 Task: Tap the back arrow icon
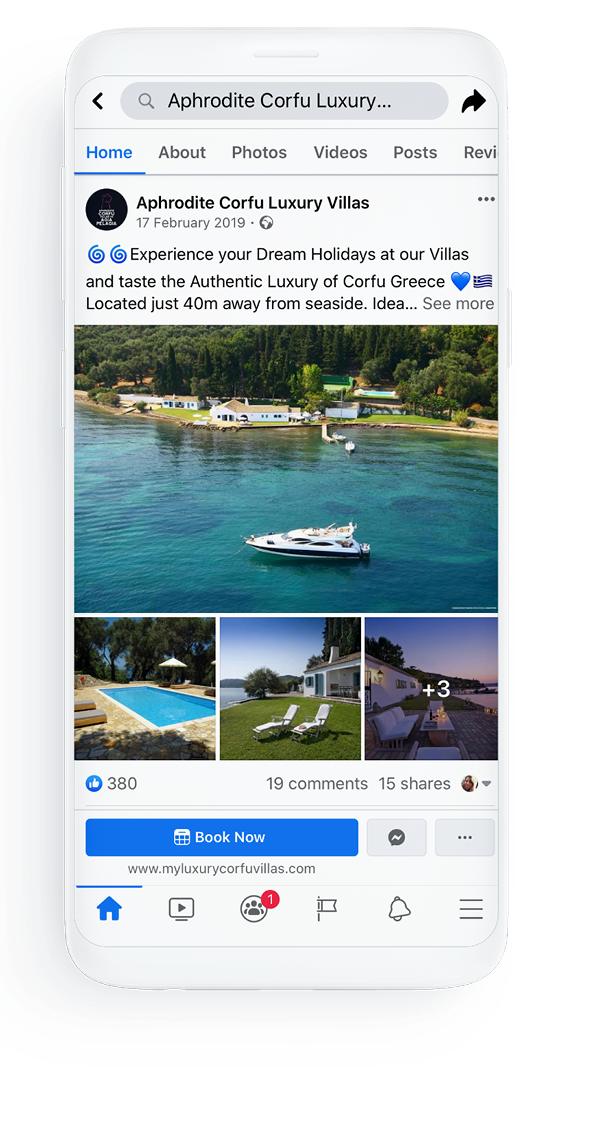tap(98, 101)
